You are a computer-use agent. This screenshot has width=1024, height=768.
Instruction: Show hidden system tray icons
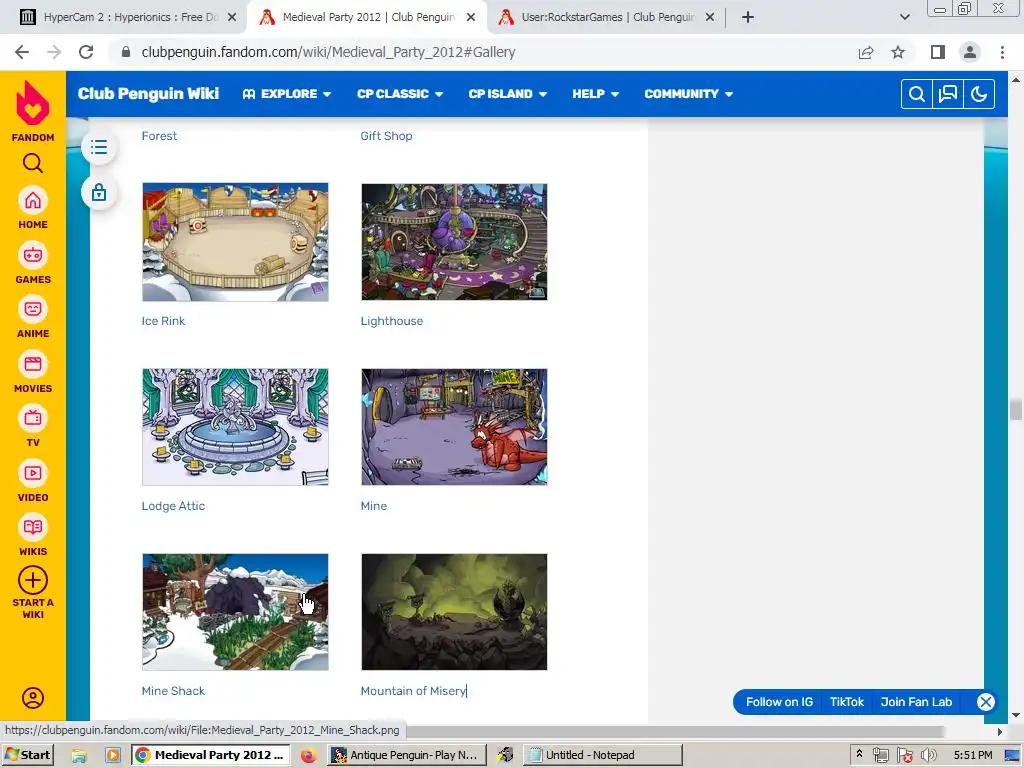click(859, 754)
